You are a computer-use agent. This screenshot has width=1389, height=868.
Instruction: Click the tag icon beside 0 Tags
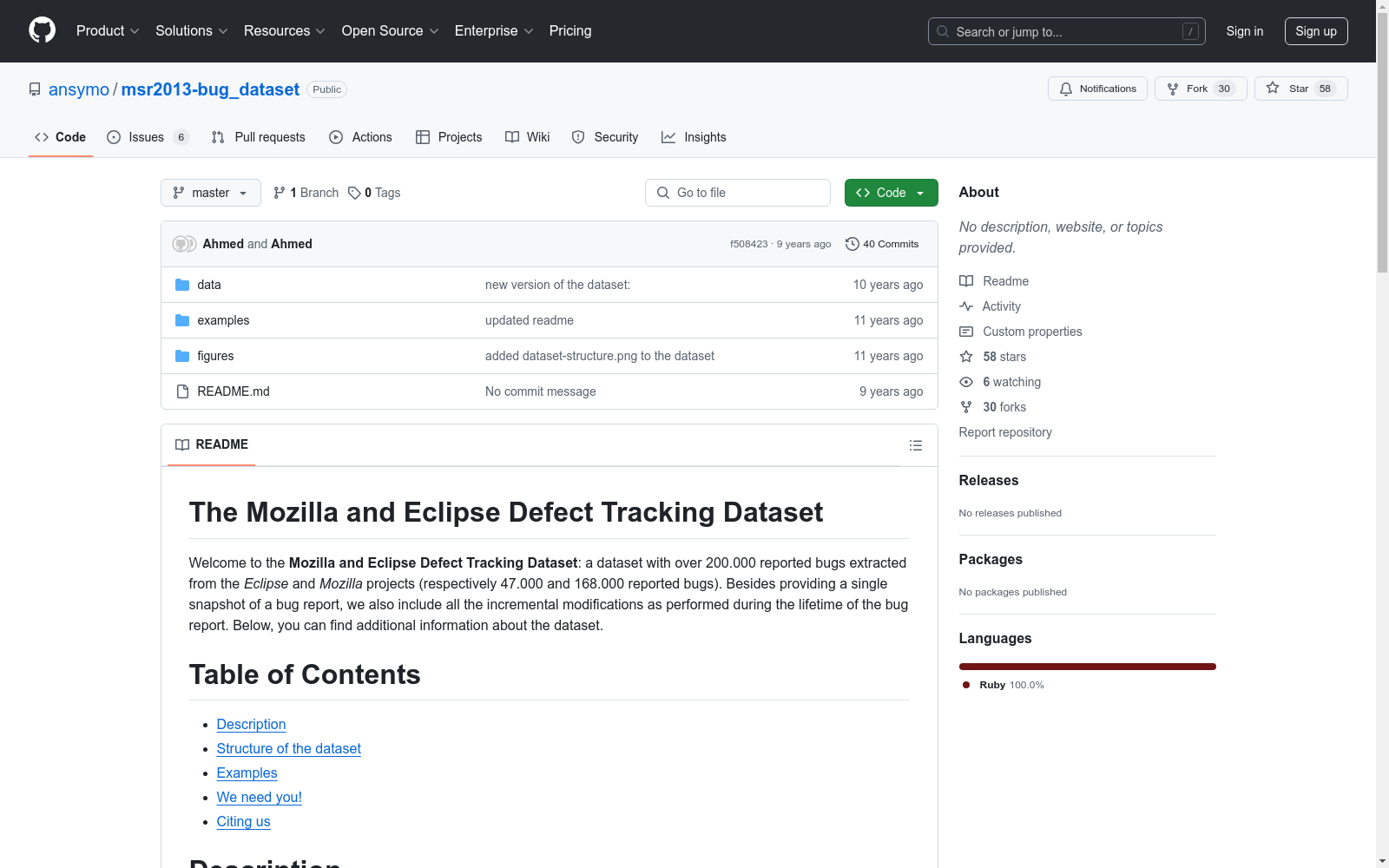(354, 193)
